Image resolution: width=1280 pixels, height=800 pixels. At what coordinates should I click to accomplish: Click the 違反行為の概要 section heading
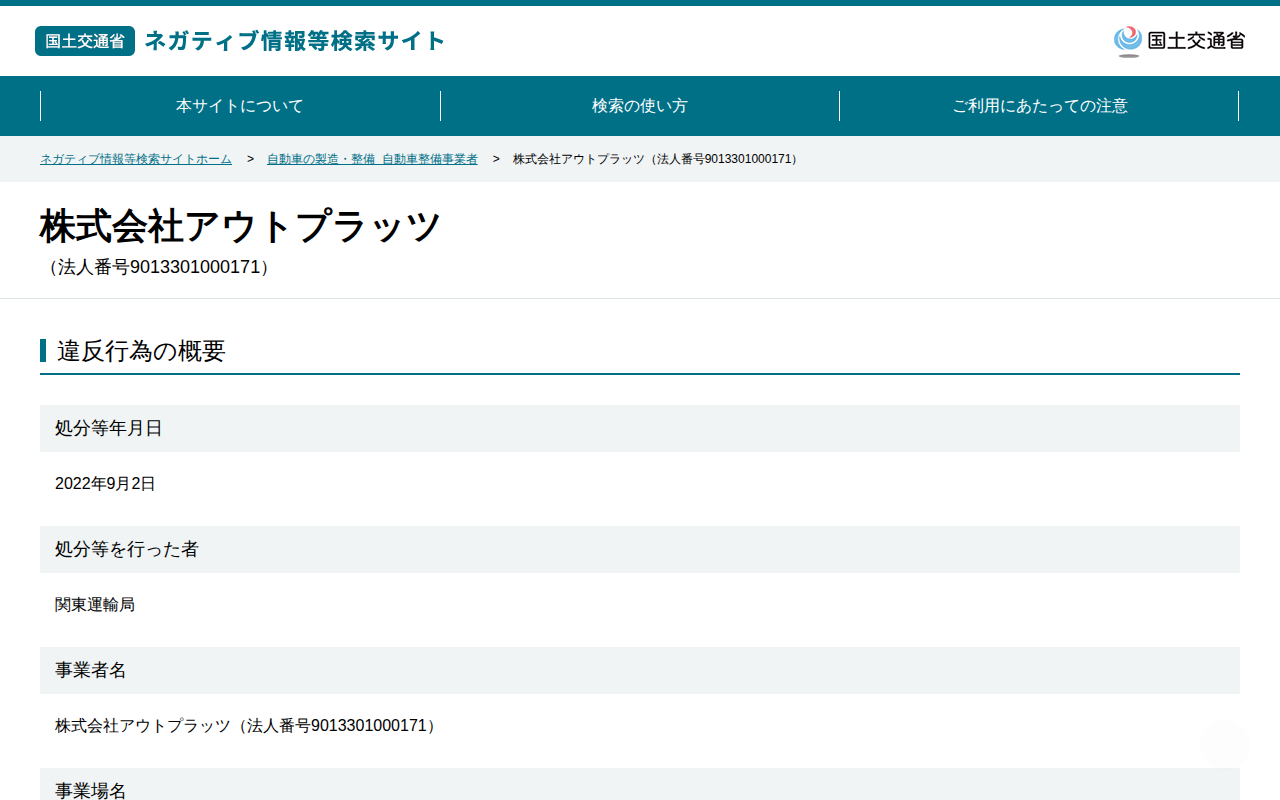tap(141, 351)
